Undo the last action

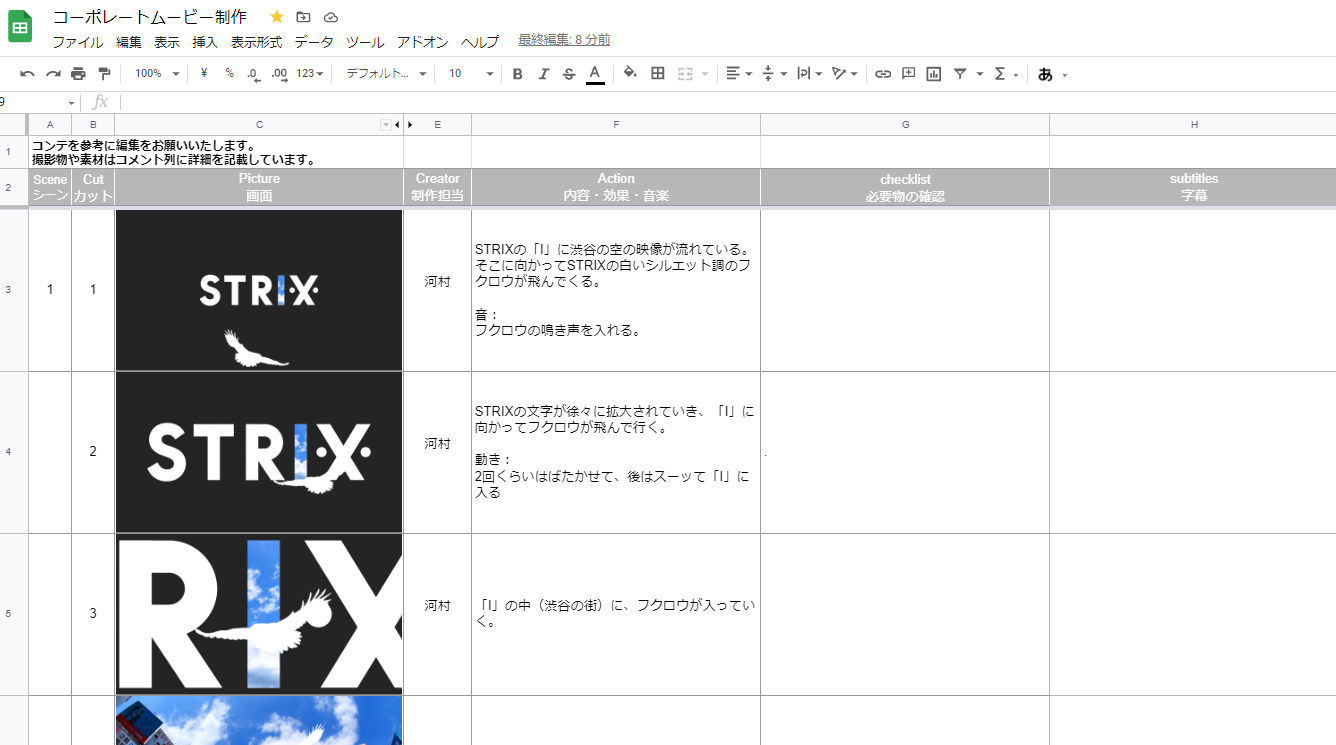tap(27, 74)
